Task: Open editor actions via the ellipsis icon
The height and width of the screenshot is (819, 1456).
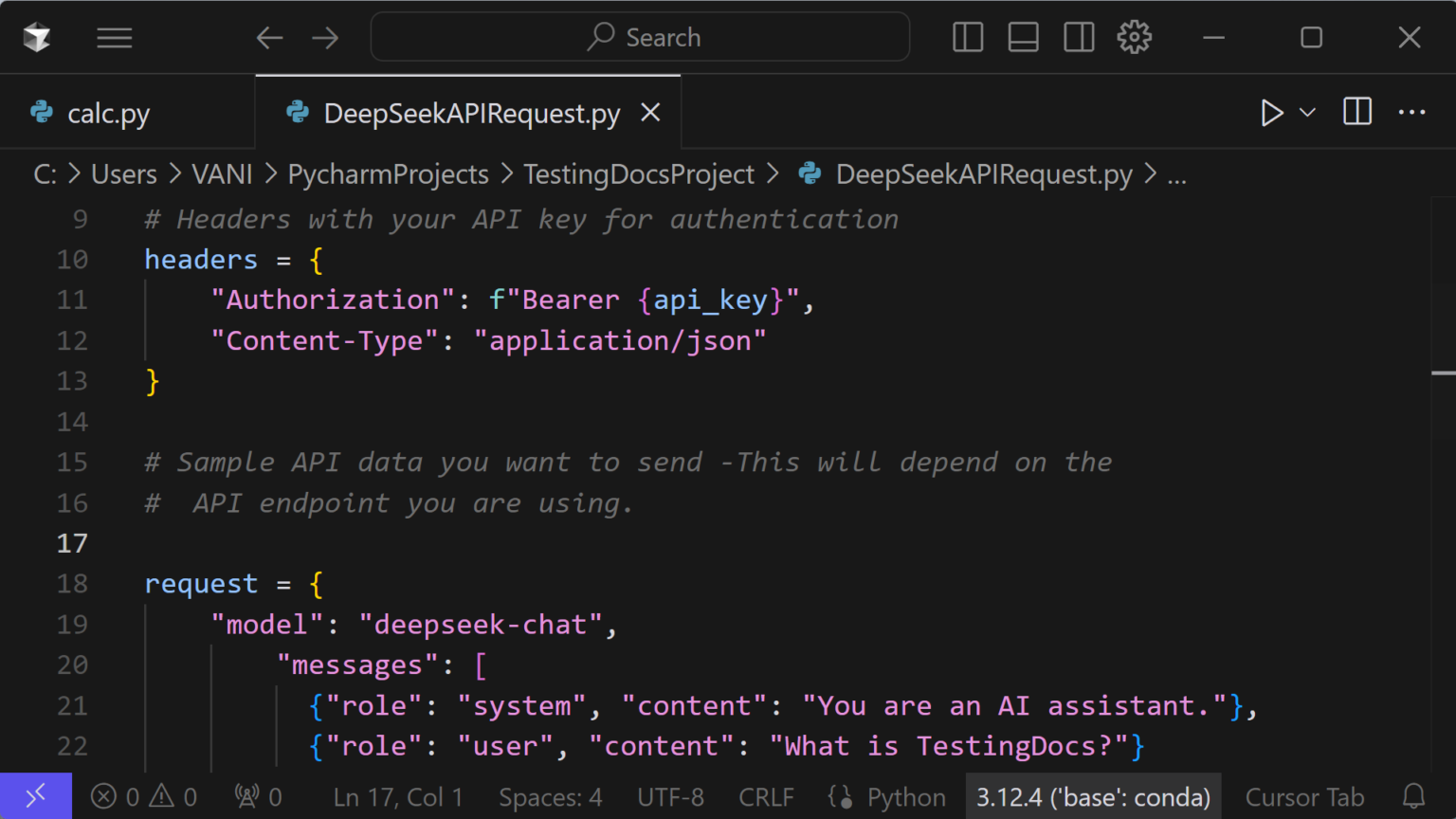Action: click(x=1411, y=112)
